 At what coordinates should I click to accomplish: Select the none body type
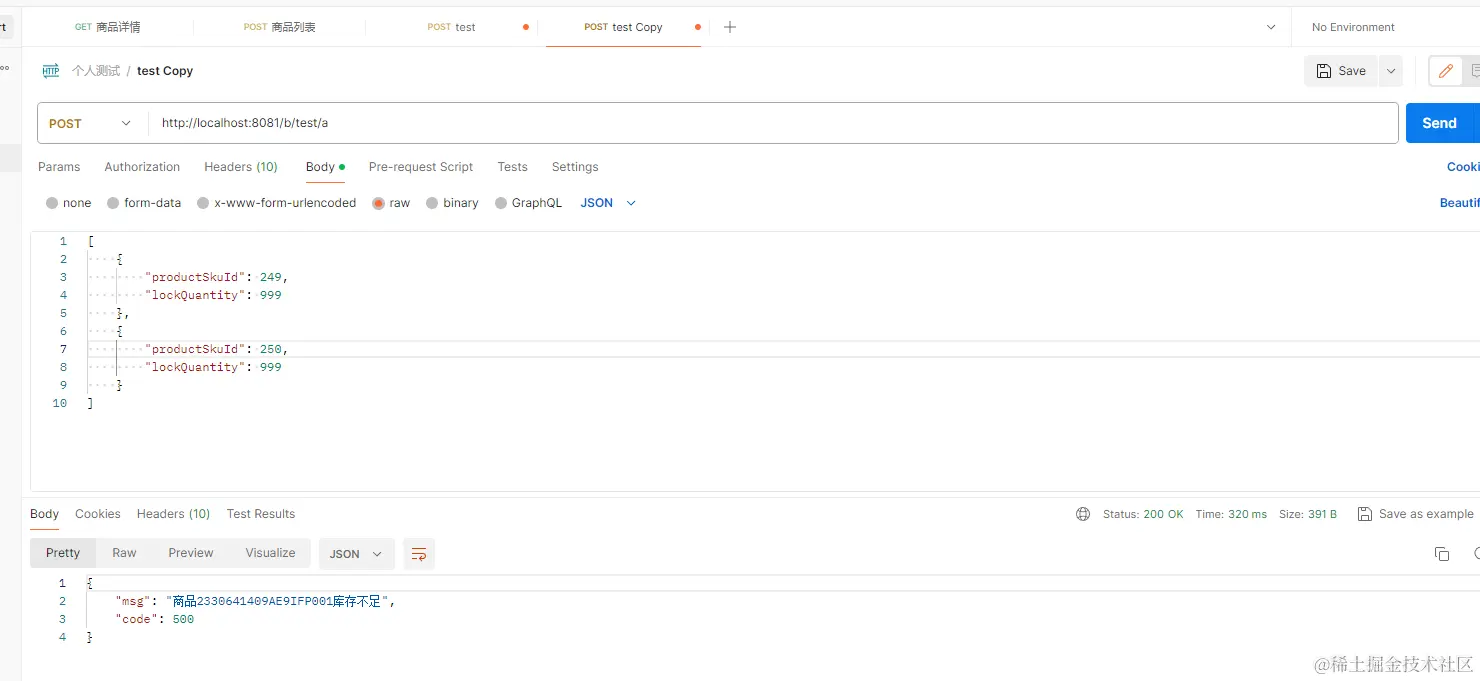[x=68, y=203]
